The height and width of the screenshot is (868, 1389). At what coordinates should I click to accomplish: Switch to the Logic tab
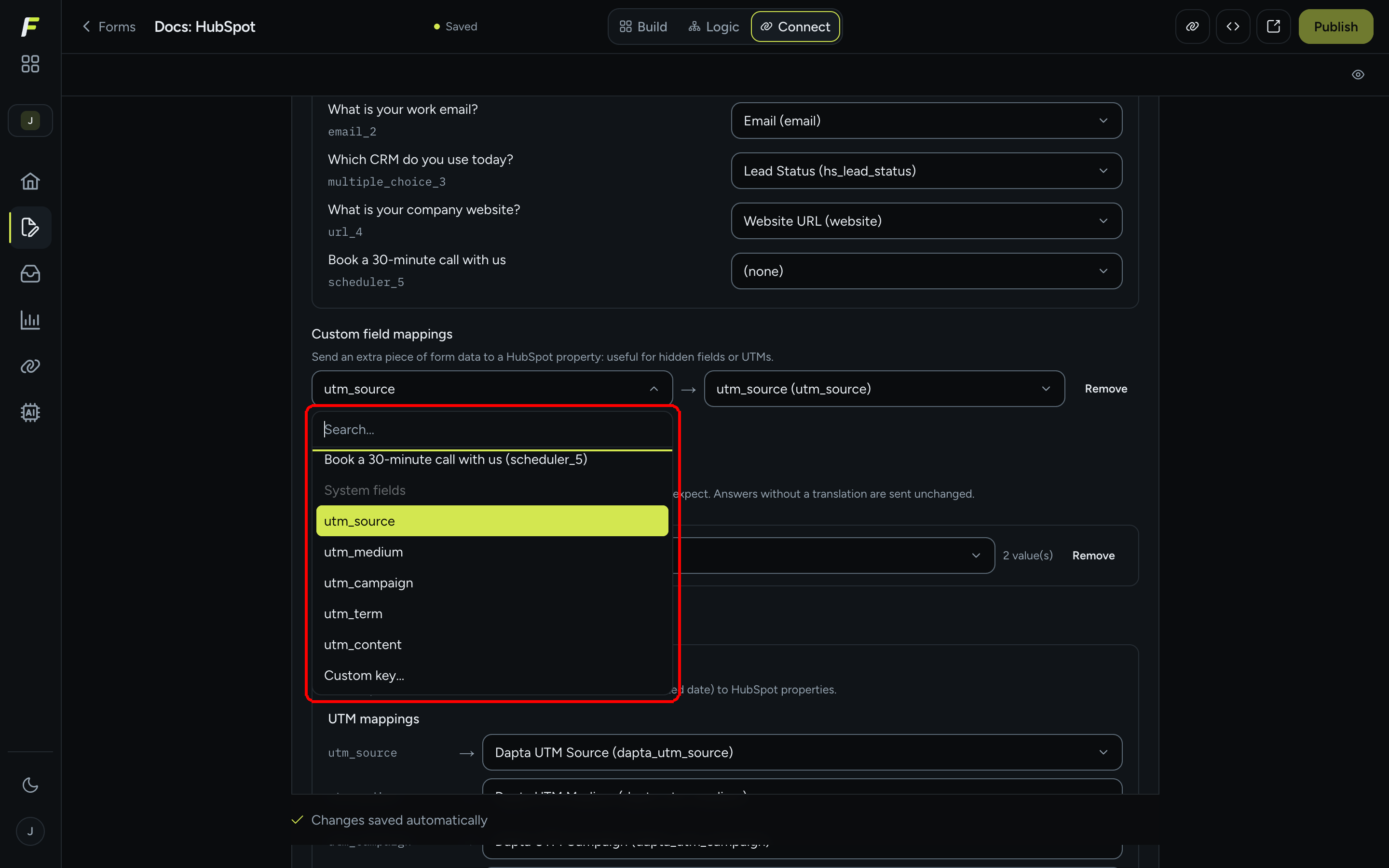pyautogui.click(x=713, y=27)
